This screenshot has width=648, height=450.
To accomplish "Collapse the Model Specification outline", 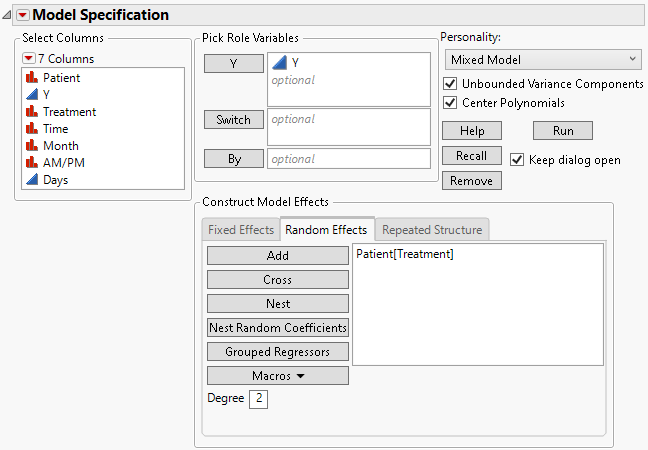I will [x=8, y=15].
